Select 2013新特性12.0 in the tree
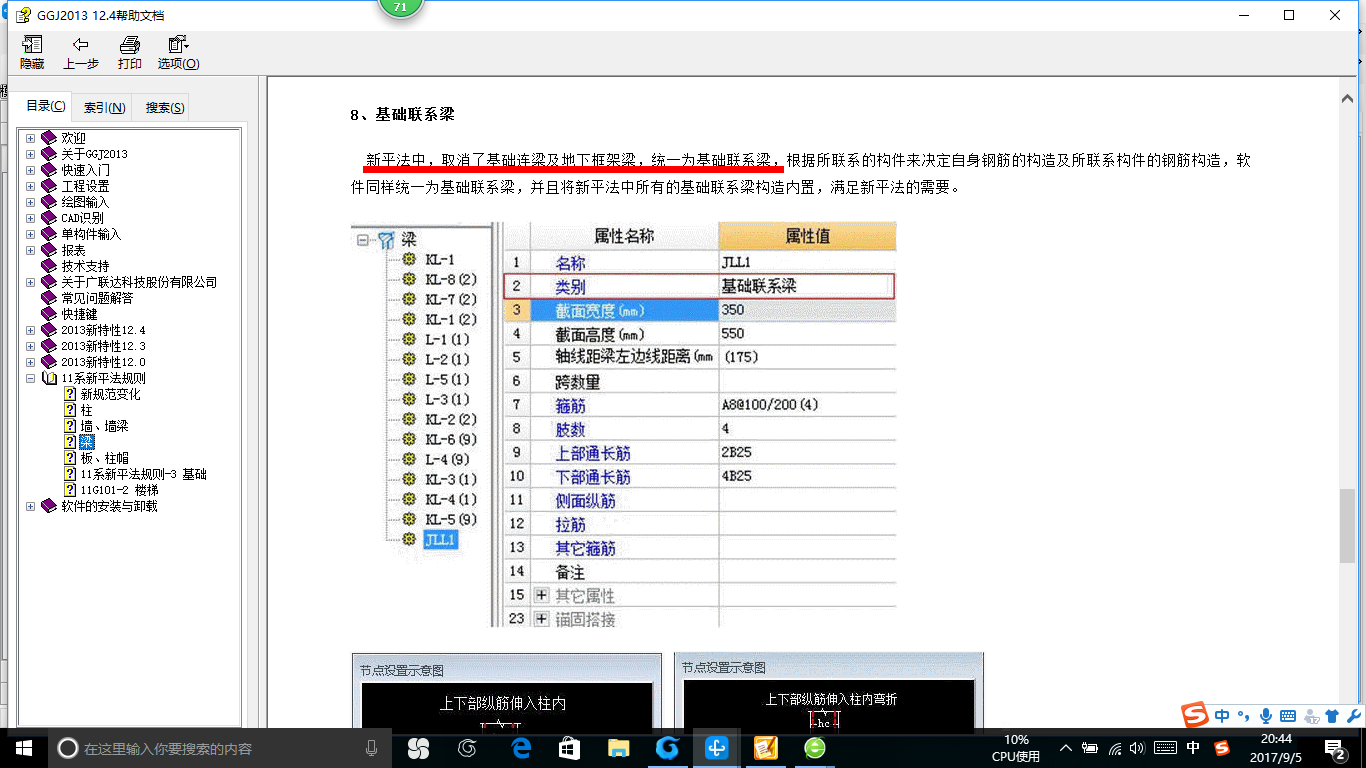 [103, 362]
